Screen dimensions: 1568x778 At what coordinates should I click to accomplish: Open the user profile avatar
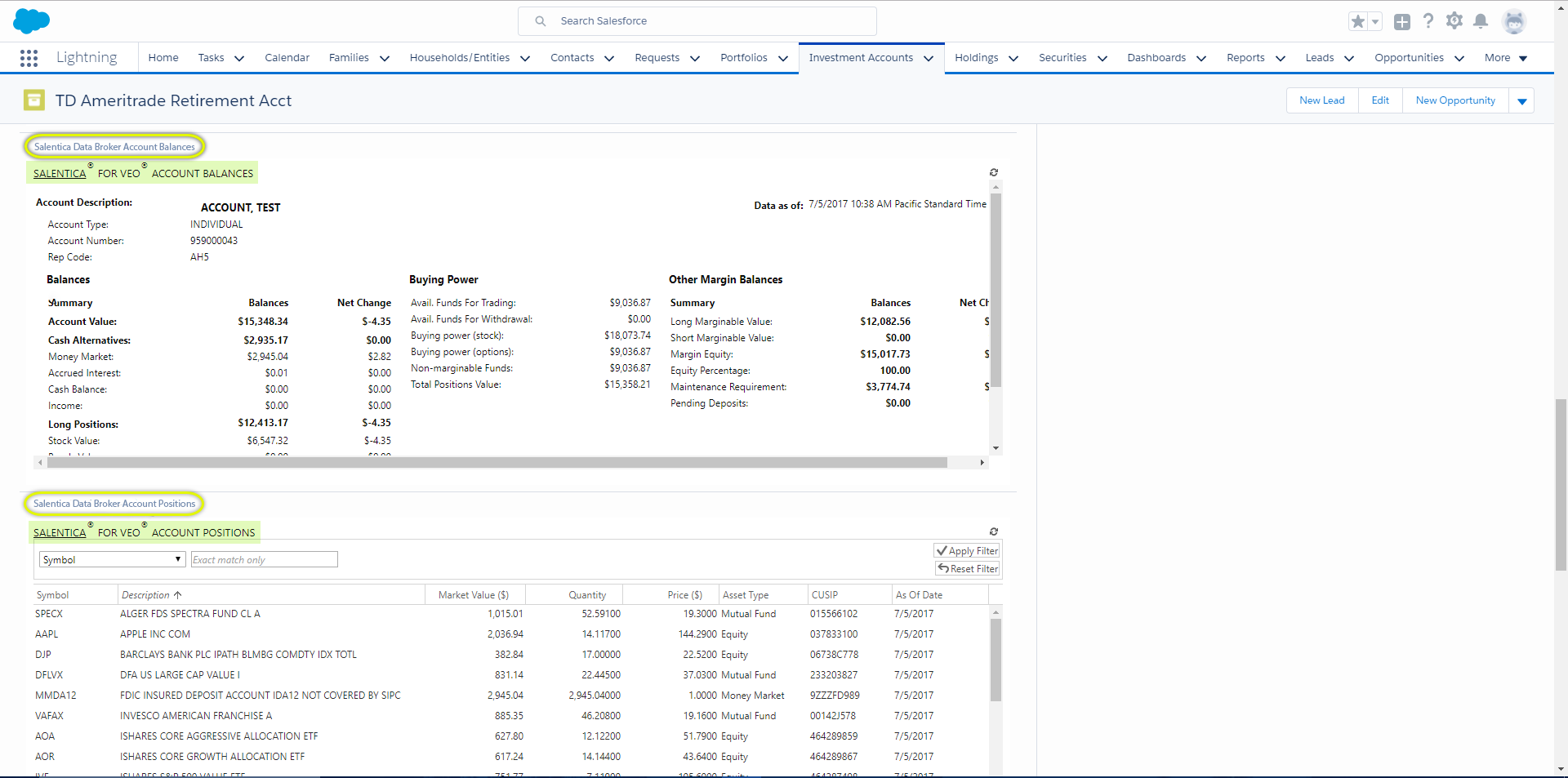pyautogui.click(x=1514, y=22)
